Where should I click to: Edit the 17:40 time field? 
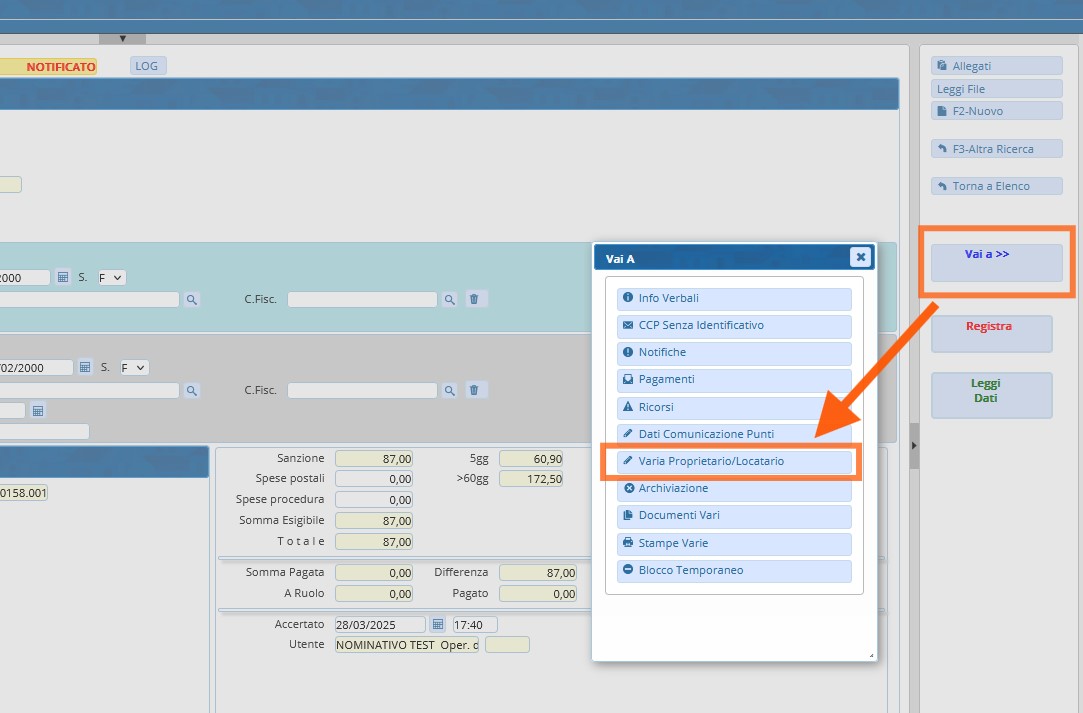[475, 625]
